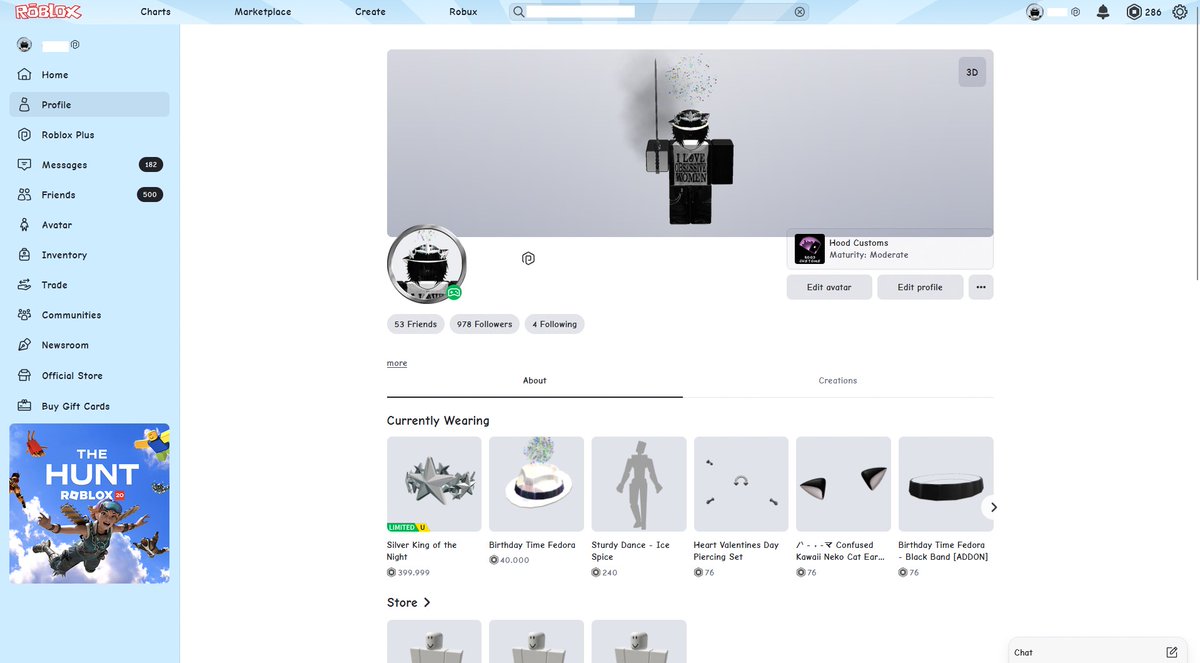Viewport: 1200px width, 663px height.
Task: Click the in-game status badge on avatar
Action: point(454,292)
